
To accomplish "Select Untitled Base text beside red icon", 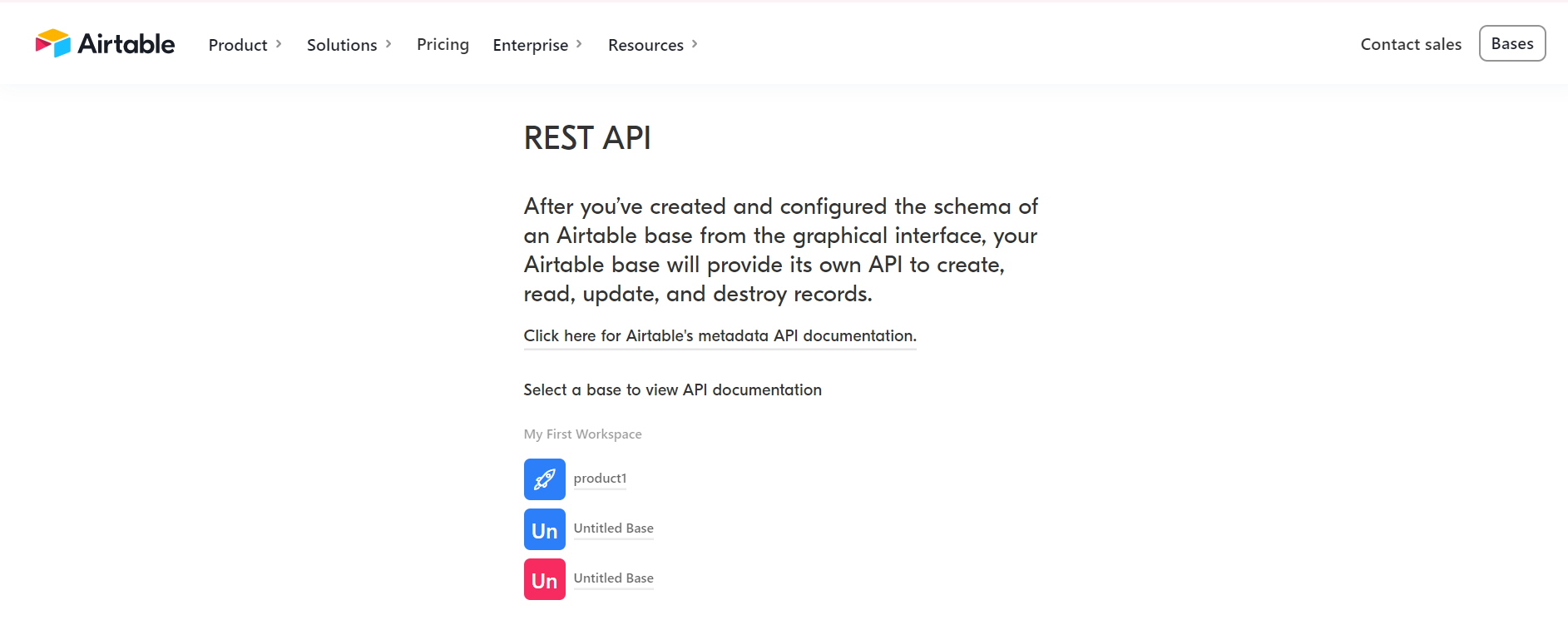I will pyautogui.click(x=613, y=578).
